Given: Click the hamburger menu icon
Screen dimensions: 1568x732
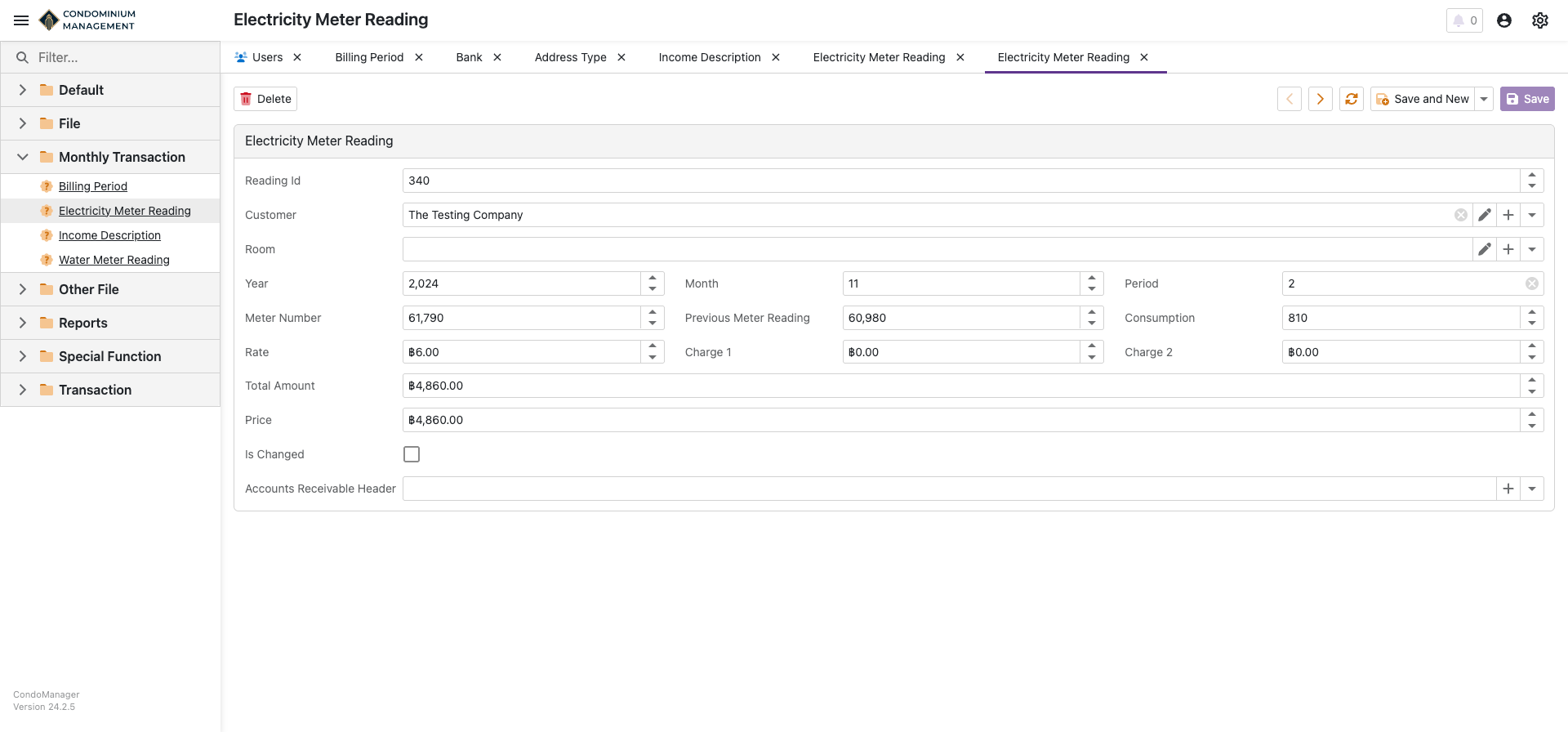Looking at the screenshot, I should [x=21, y=20].
